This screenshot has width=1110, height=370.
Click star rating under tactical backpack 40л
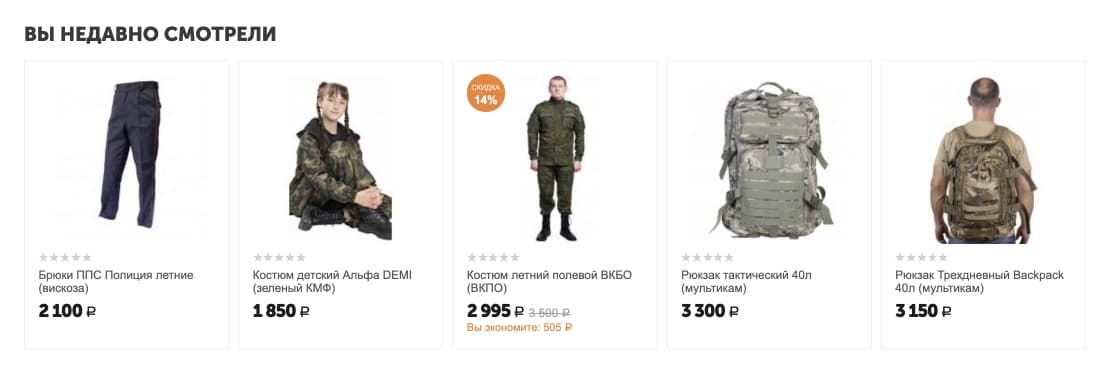[707, 258]
